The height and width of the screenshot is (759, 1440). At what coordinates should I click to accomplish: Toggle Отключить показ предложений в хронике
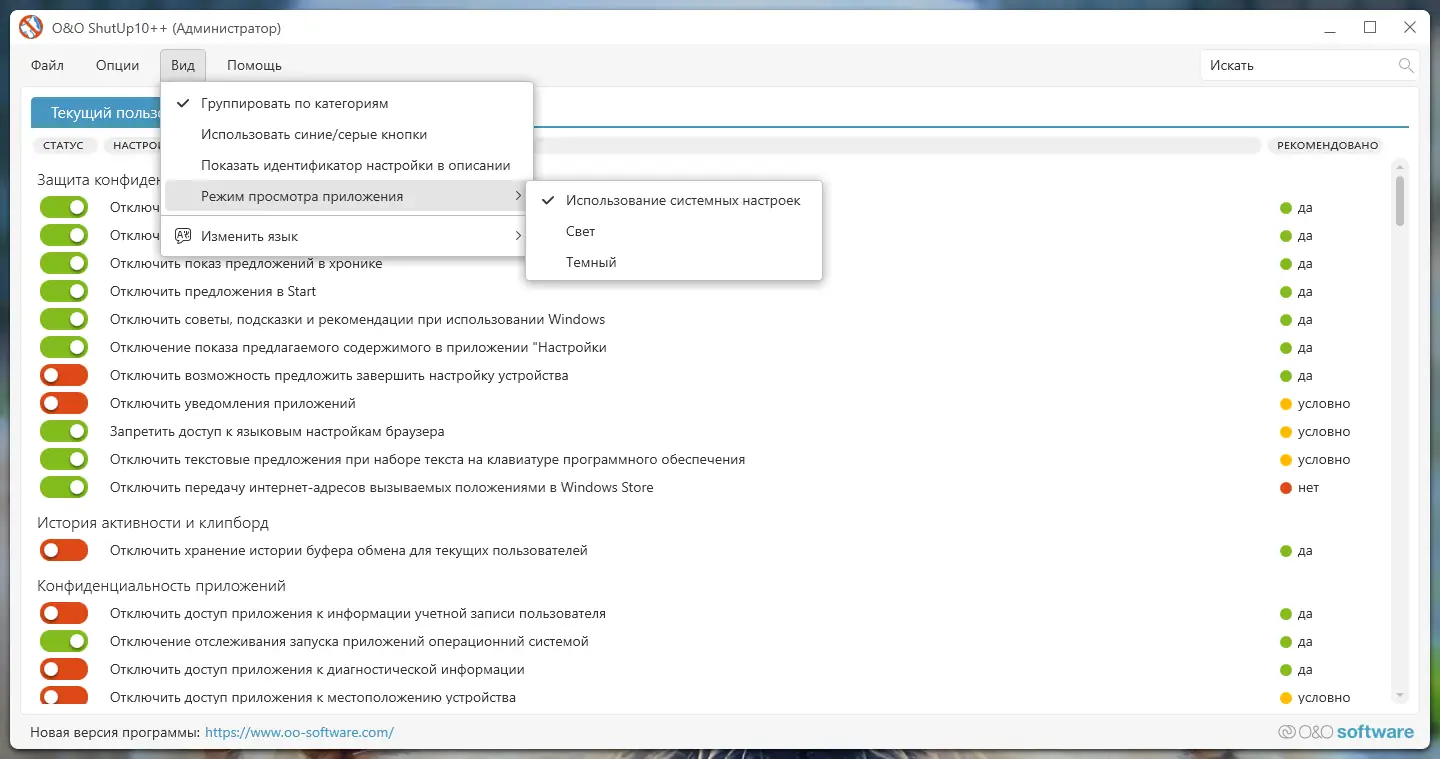click(x=64, y=264)
